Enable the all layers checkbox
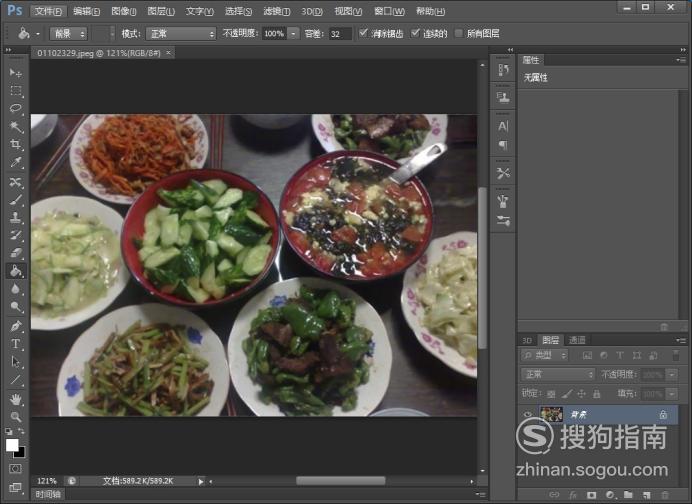 point(459,33)
